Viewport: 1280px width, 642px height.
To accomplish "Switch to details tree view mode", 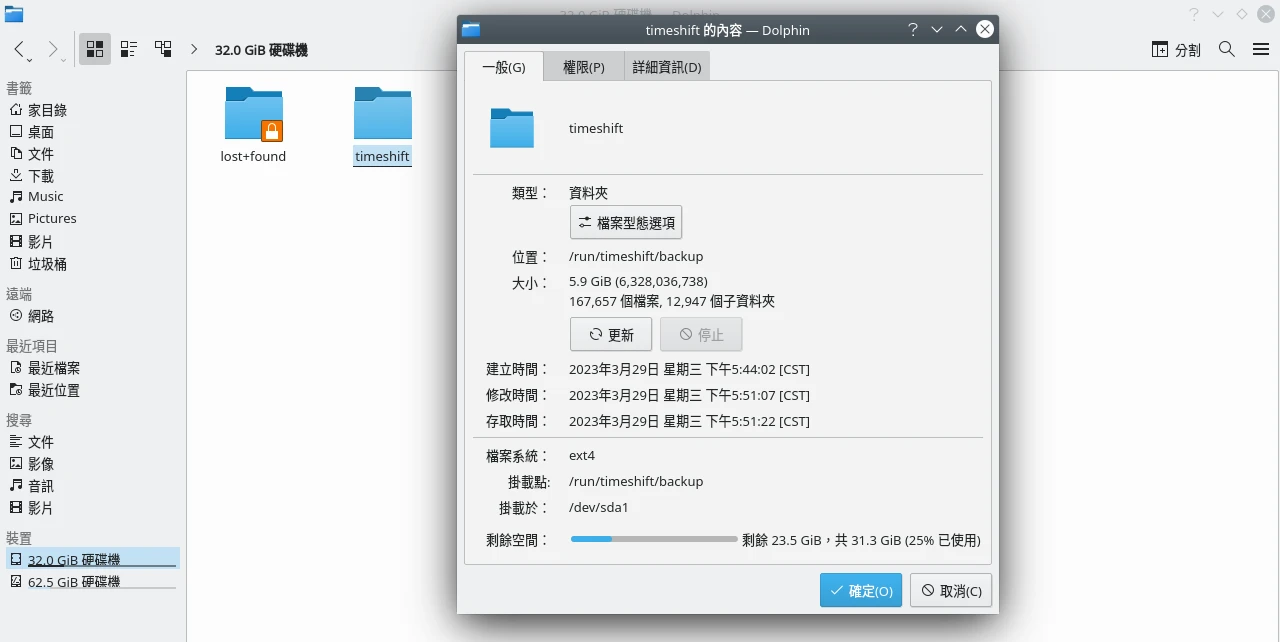I will [x=162, y=49].
